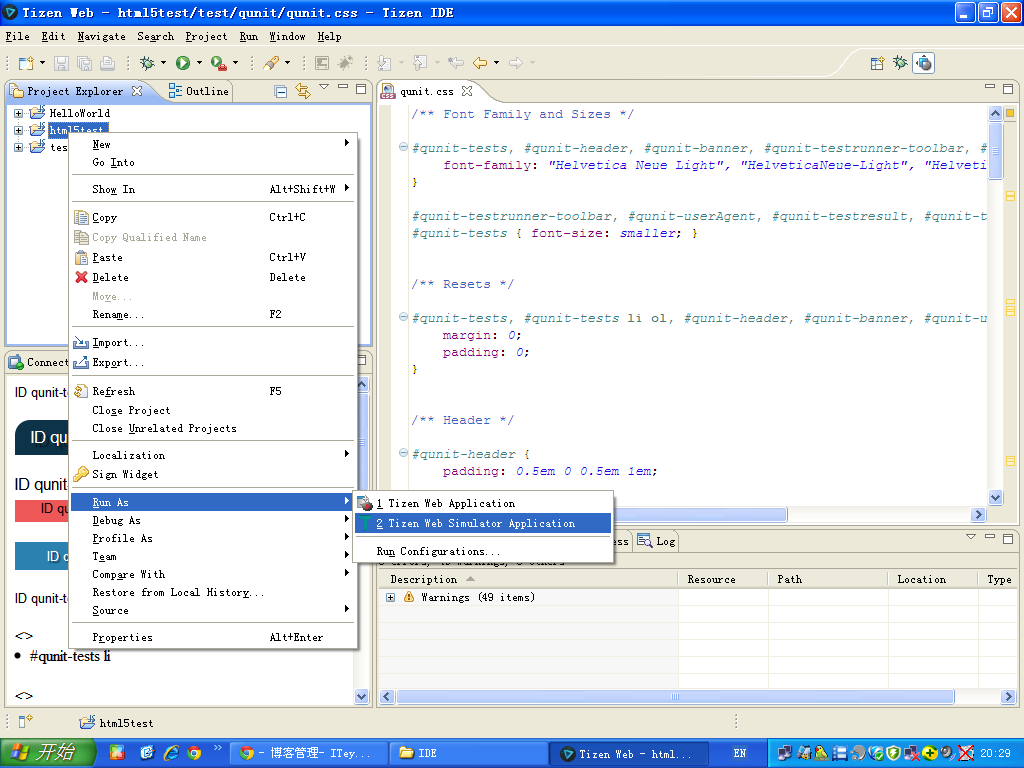Viewport: 1024px width, 768px height.
Task: Click the Log tab icon
Action: [645, 541]
